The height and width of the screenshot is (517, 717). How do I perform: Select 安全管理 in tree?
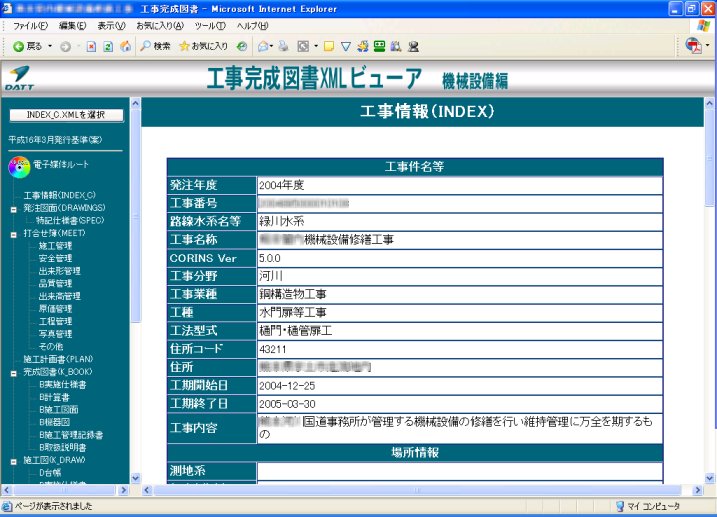coord(55,258)
